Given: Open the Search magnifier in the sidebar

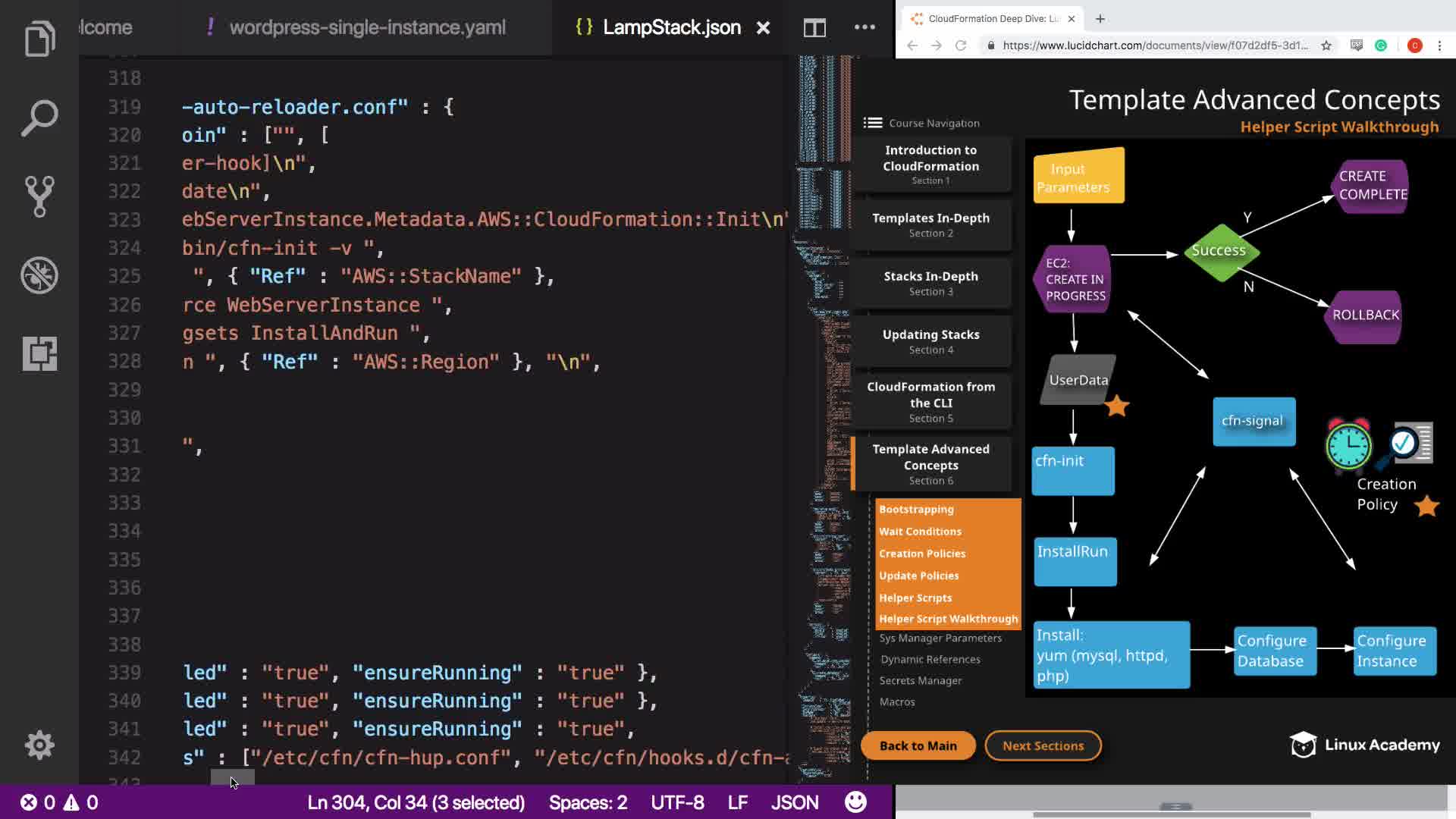Looking at the screenshot, I should (39, 118).
